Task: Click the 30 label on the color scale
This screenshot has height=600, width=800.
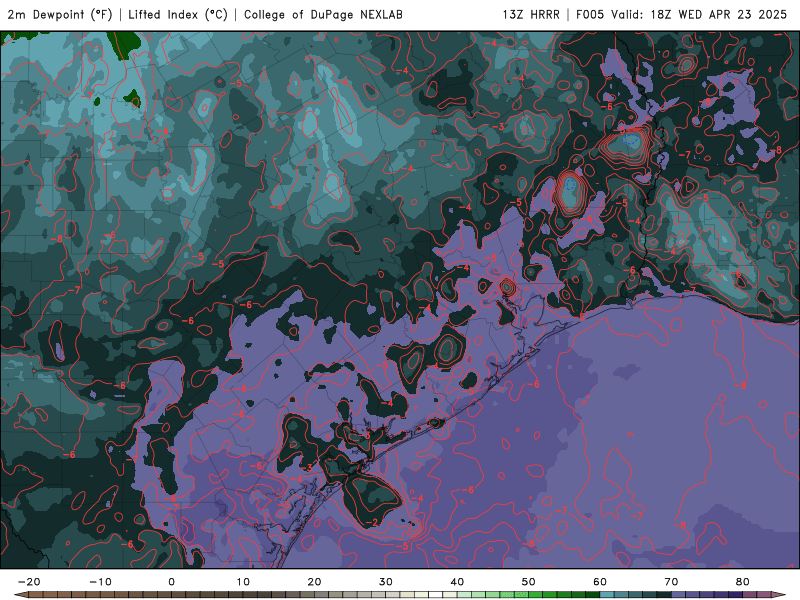Action: point(386,582)
